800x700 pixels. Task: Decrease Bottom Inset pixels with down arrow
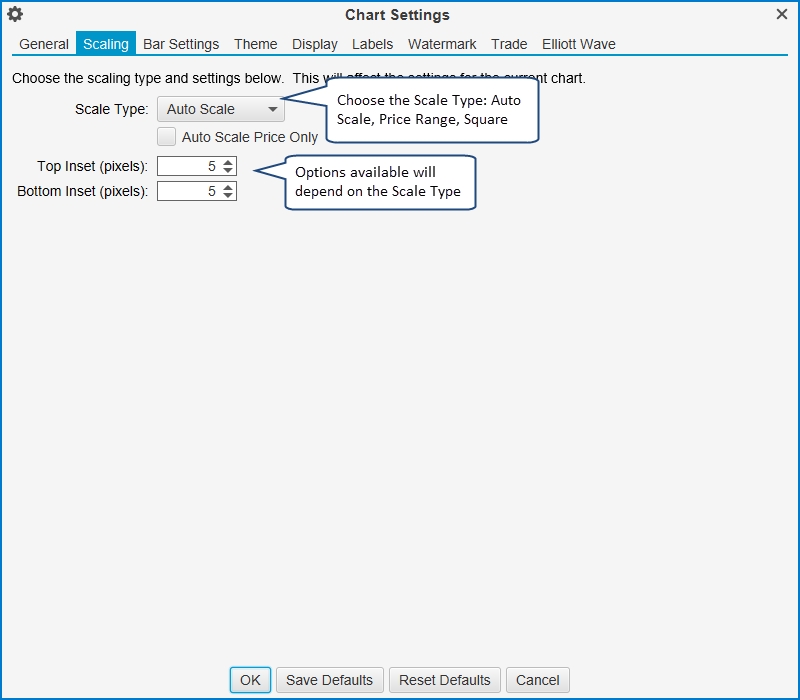coord(228,195)
